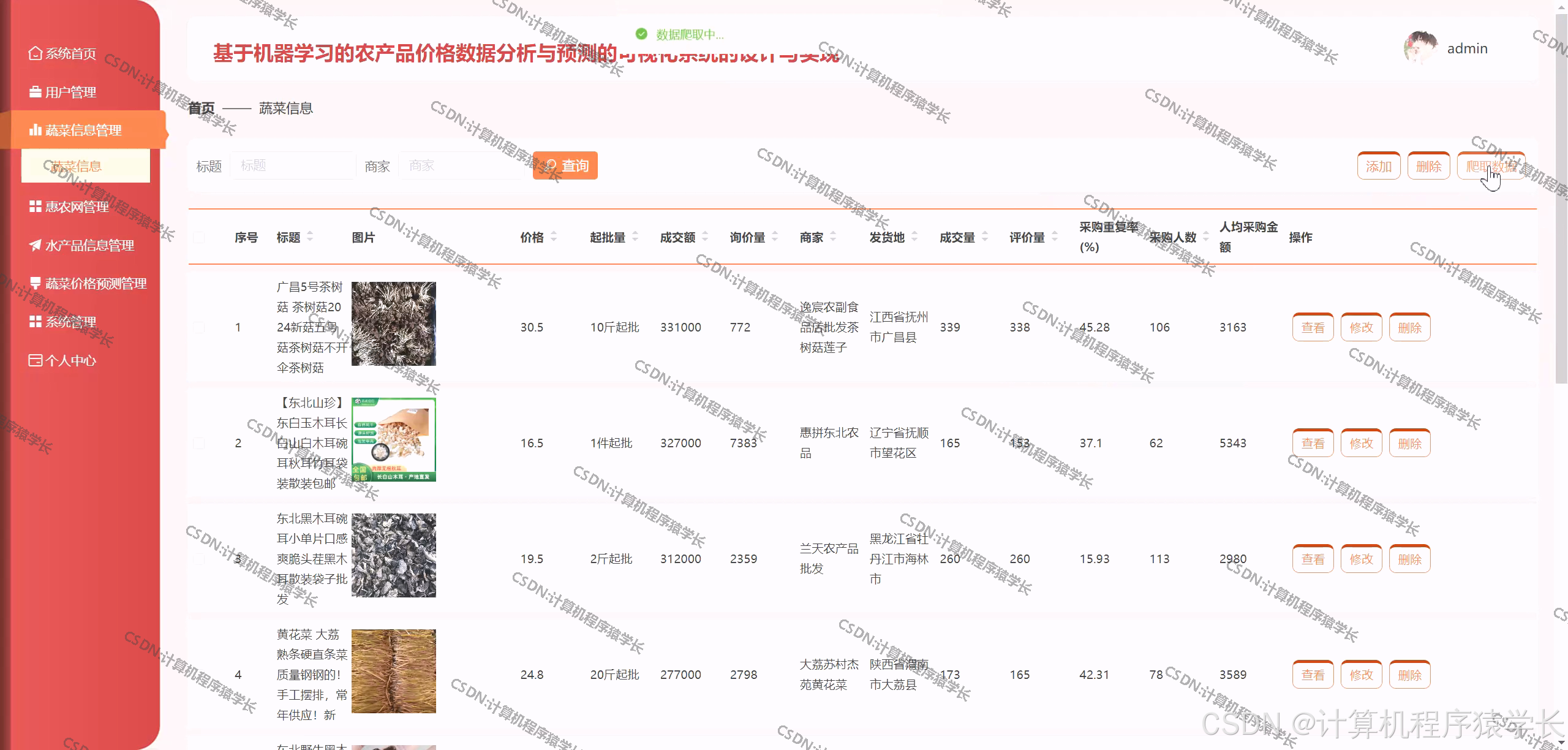Click the 20斤起批 cell
Viewport: 1568px width, 750px height.
tap(614, 675)
